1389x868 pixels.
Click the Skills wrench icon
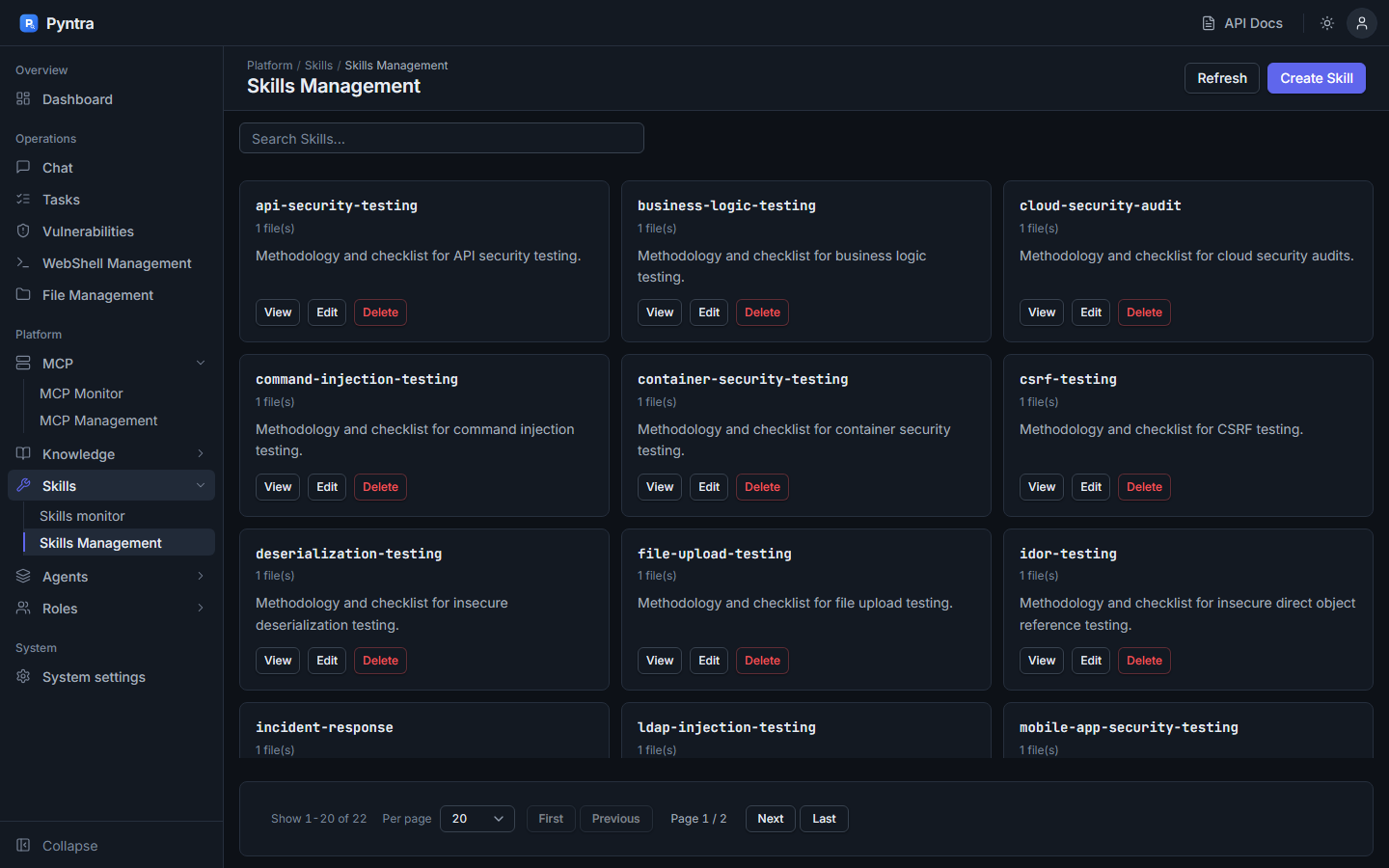click(x=23, y=485)
